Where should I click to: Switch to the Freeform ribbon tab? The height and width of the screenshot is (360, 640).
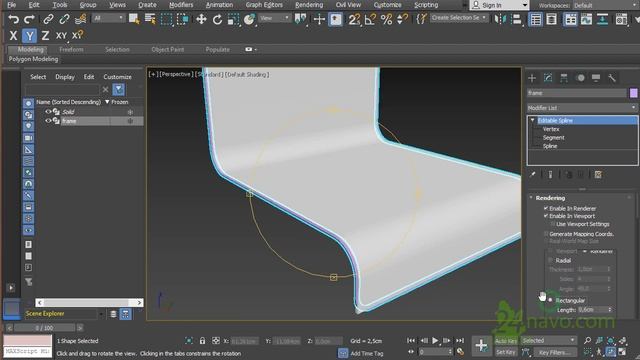coord(71,49)
